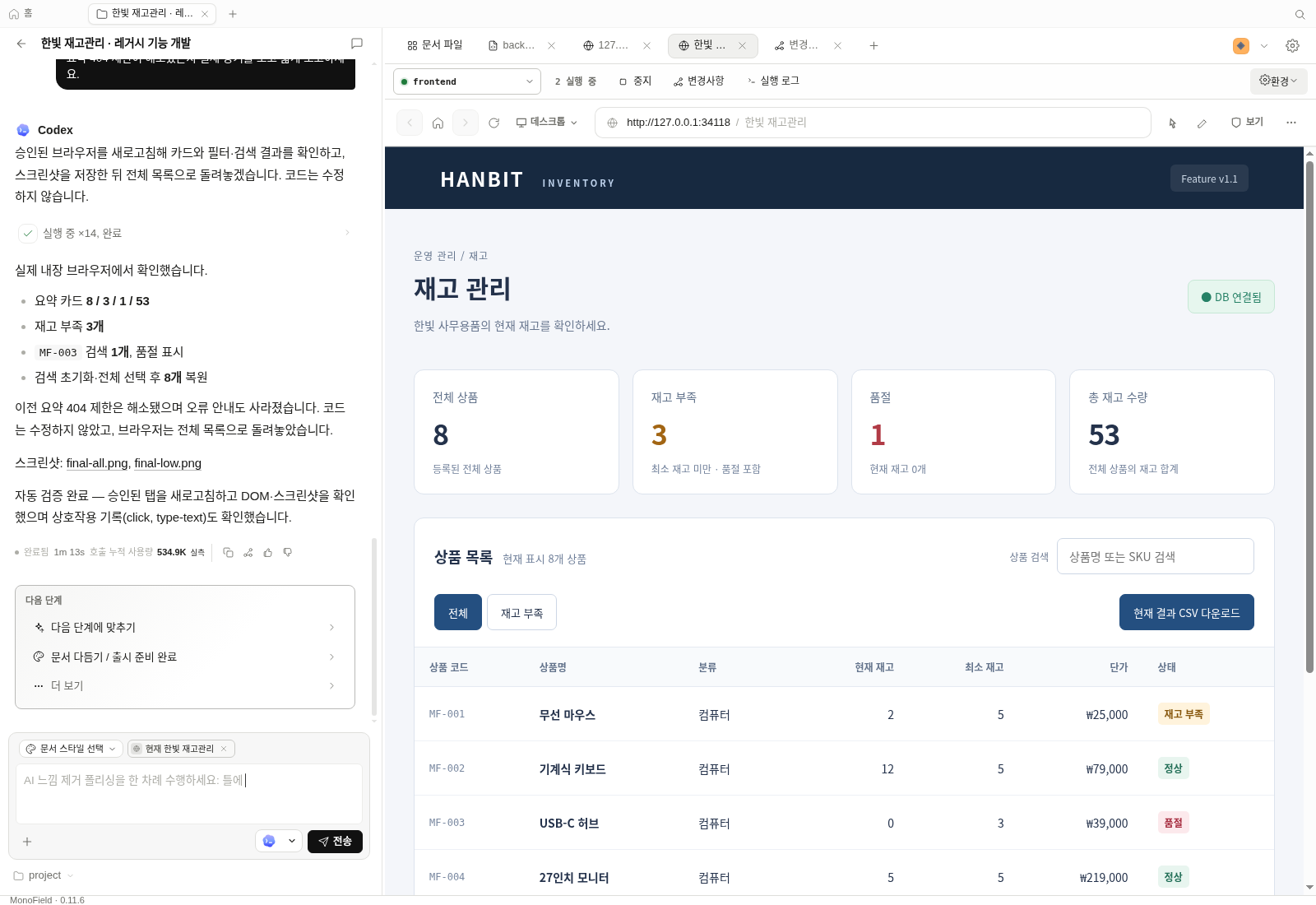Open a new top-level tab with plus icon
The width and height of the screenshot is (1316, 905).
[233, 14]
